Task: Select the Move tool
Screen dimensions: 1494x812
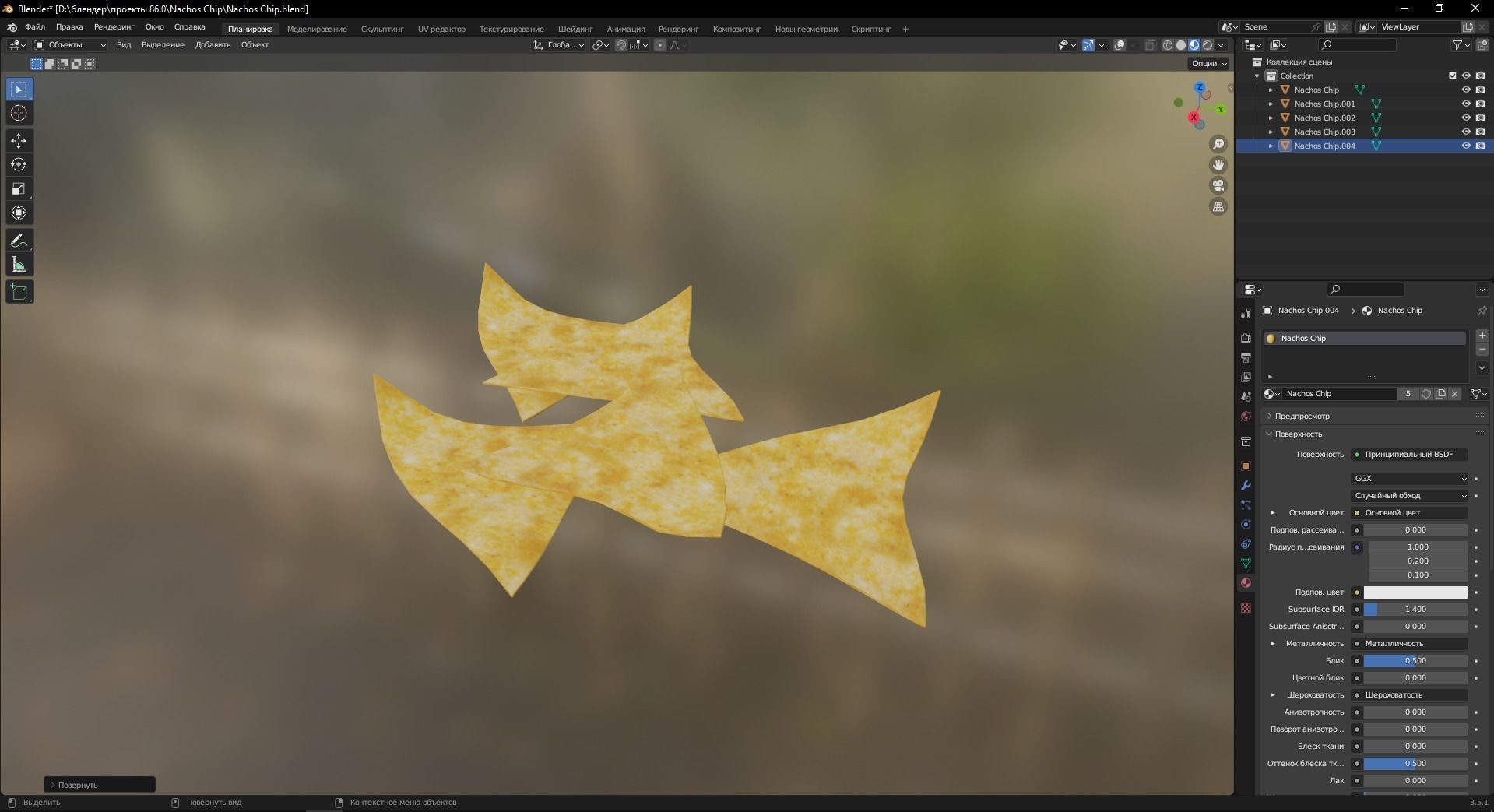Action: tap(19, 141)
